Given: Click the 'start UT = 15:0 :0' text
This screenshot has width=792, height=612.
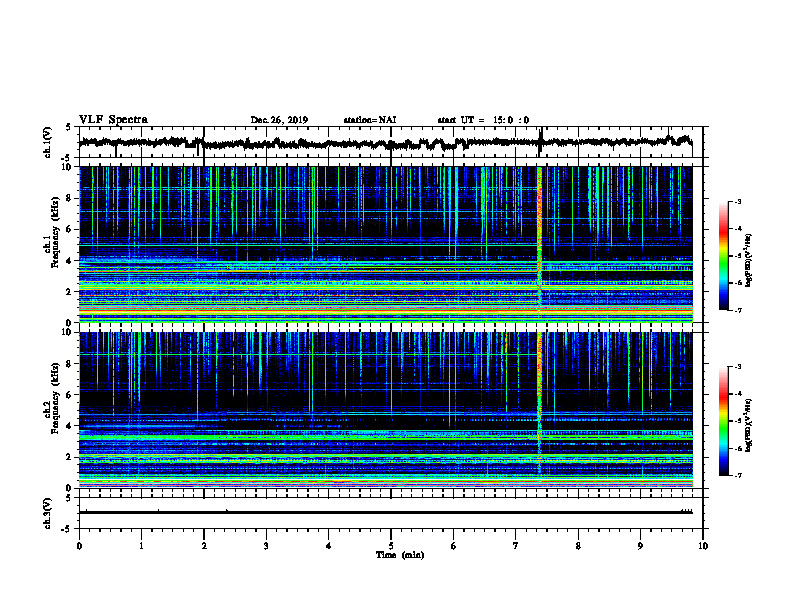Looking at the screenshot, I should tap(483, 120).
